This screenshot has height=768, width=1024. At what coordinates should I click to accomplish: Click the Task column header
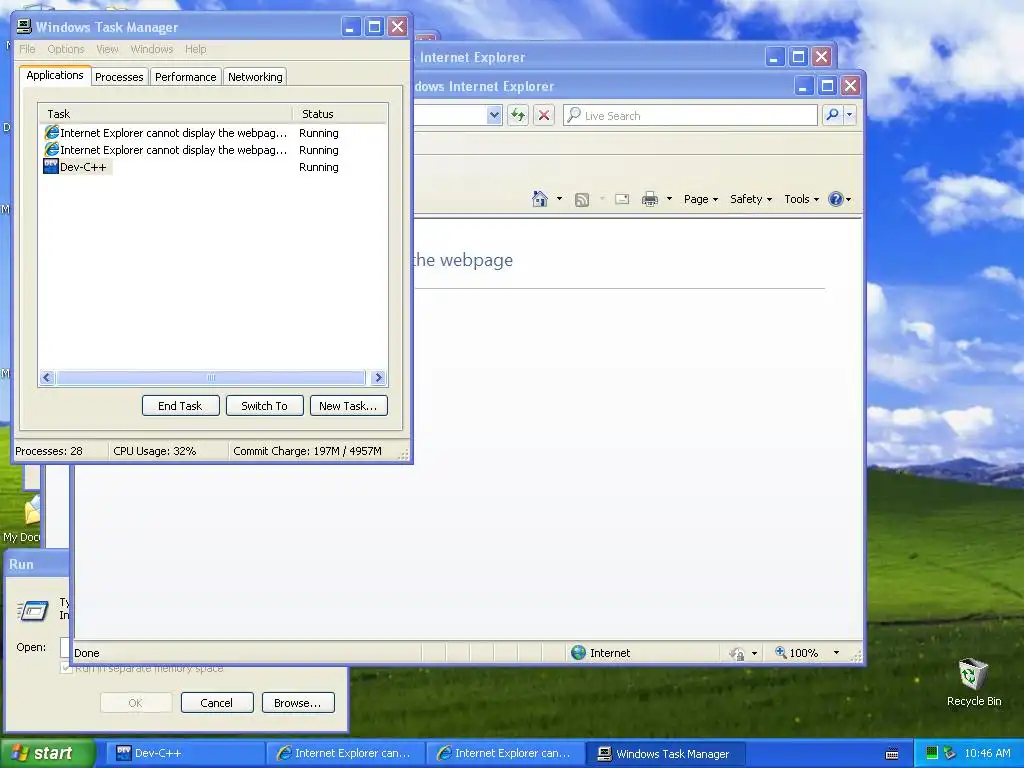click(165, 114)
